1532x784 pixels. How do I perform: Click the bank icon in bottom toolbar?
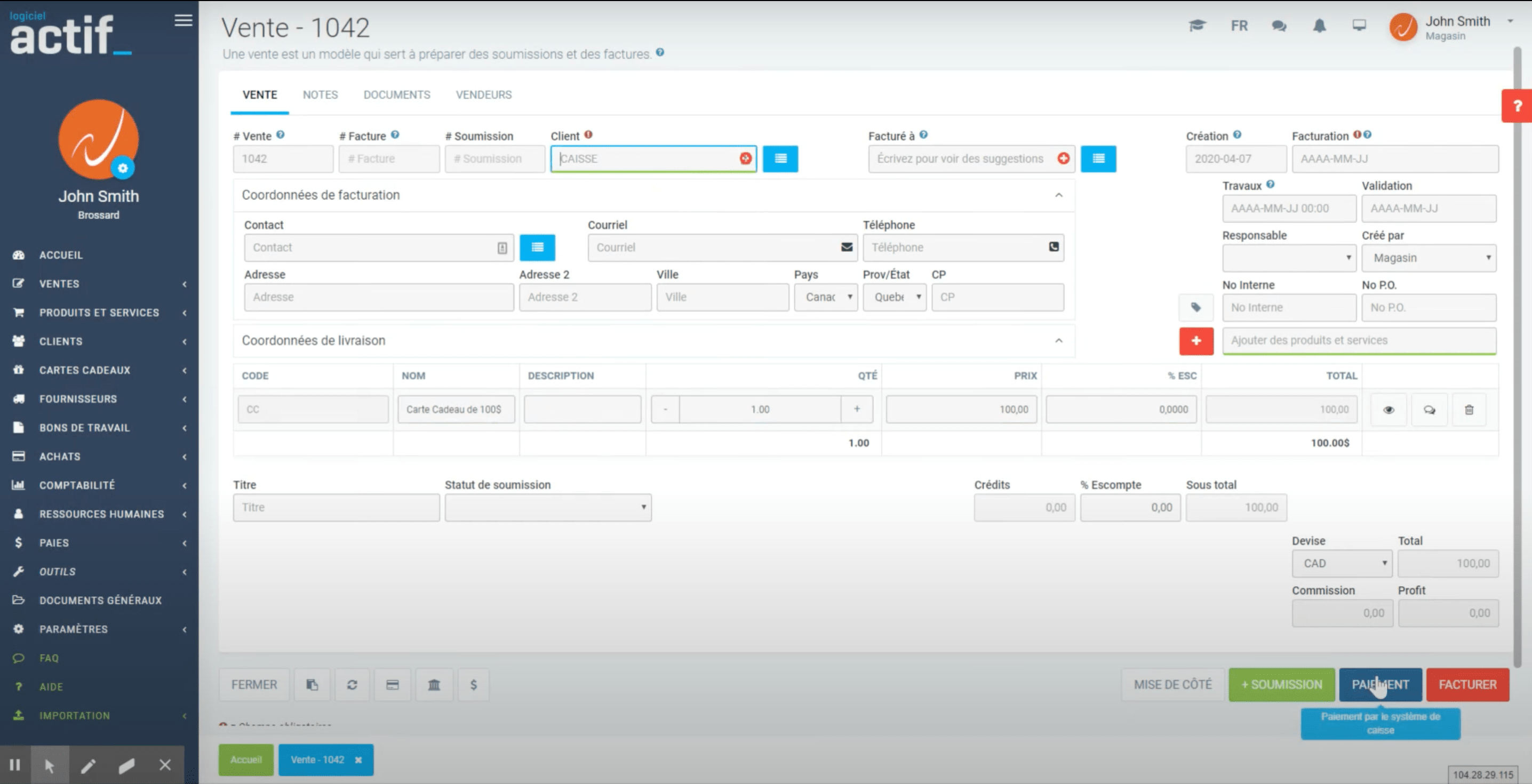coord(434,685)
